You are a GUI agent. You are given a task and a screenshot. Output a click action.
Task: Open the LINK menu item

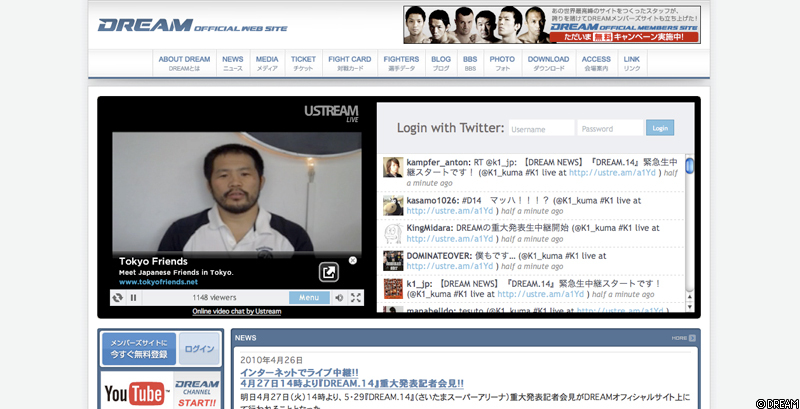(x=632, y=63)
